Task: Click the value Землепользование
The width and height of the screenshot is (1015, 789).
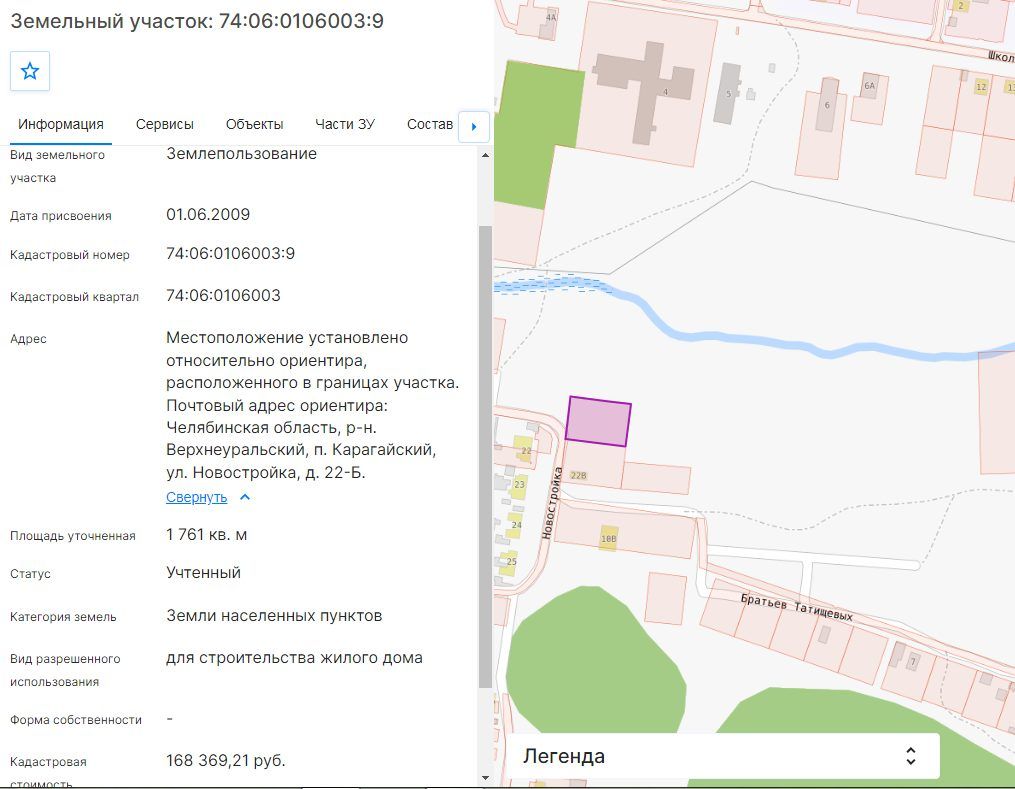Action: click(241, 153)
